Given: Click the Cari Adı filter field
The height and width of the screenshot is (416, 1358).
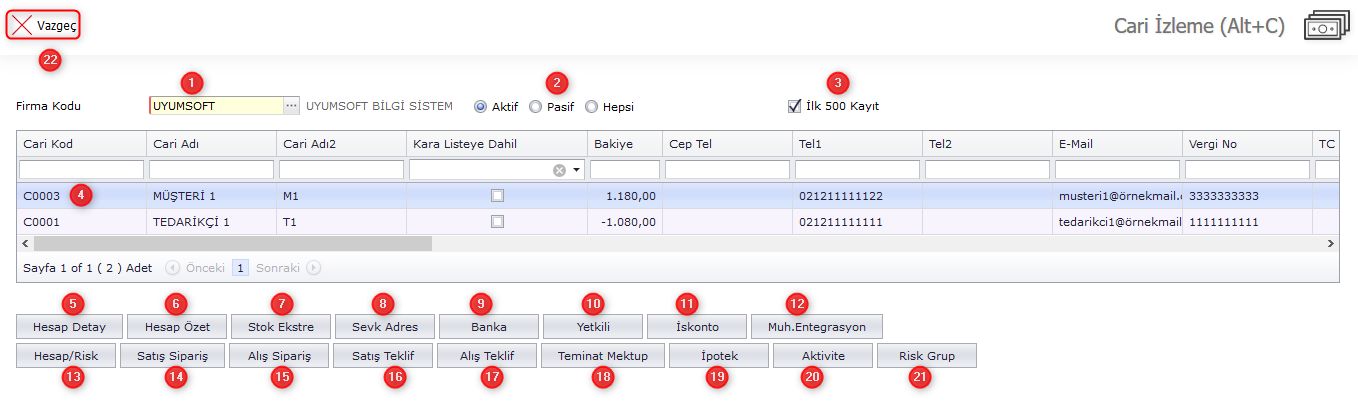Looking at the screenshot, I should pos(211,170).
